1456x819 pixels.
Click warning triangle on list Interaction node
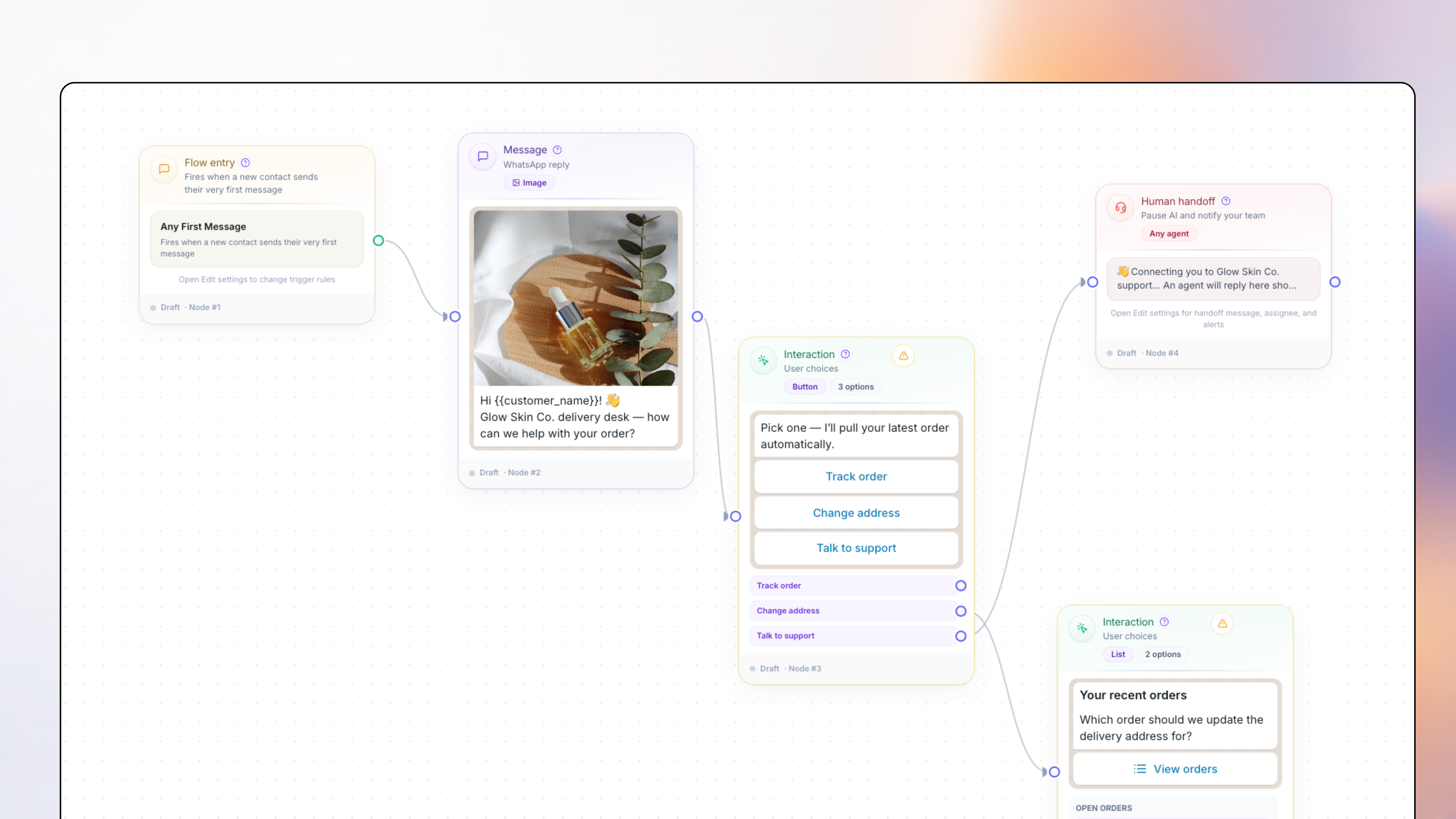coord(1222,623)
